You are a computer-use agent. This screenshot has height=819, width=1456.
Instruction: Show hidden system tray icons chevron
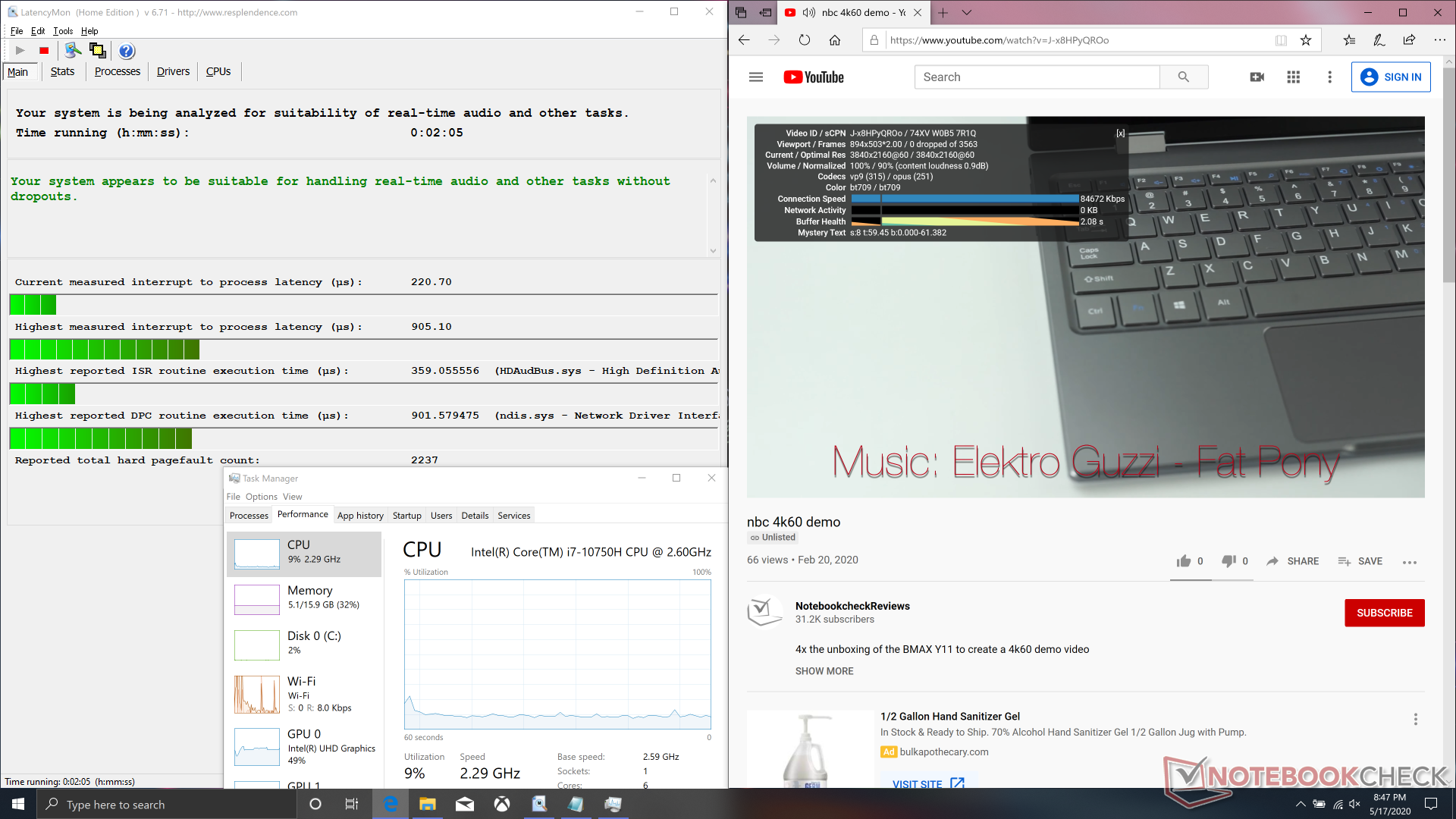point(1301,804)
